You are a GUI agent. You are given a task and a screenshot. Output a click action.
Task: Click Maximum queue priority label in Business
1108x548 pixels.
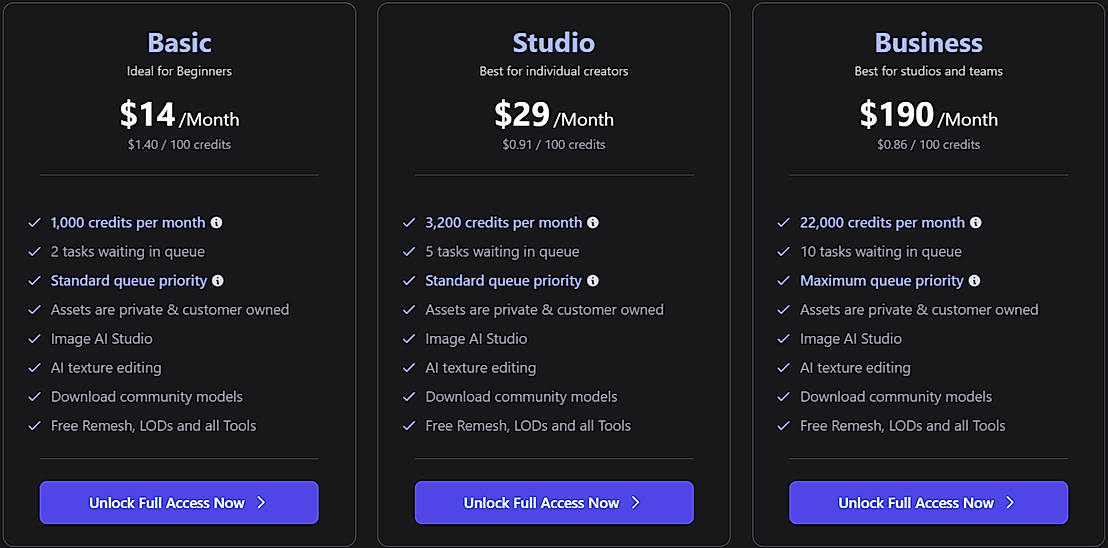881,281
